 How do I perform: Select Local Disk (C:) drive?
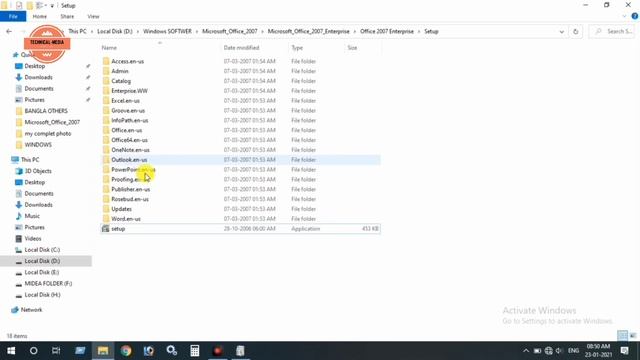click(x=42, y=250)
